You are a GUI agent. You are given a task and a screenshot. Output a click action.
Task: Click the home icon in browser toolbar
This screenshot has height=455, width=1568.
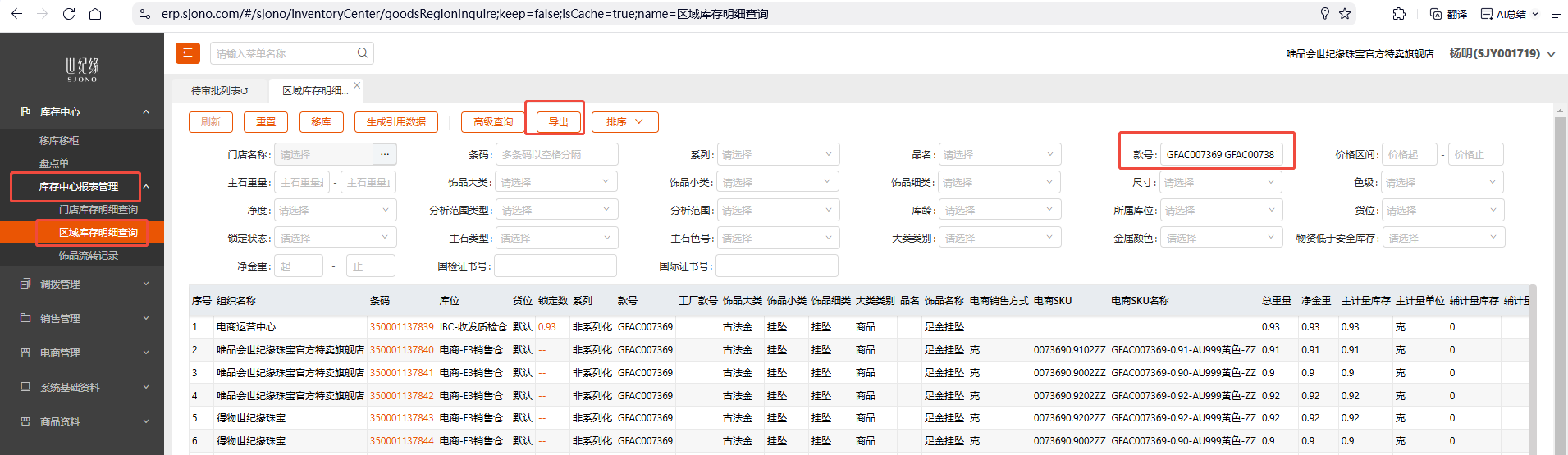pos(95,14)
